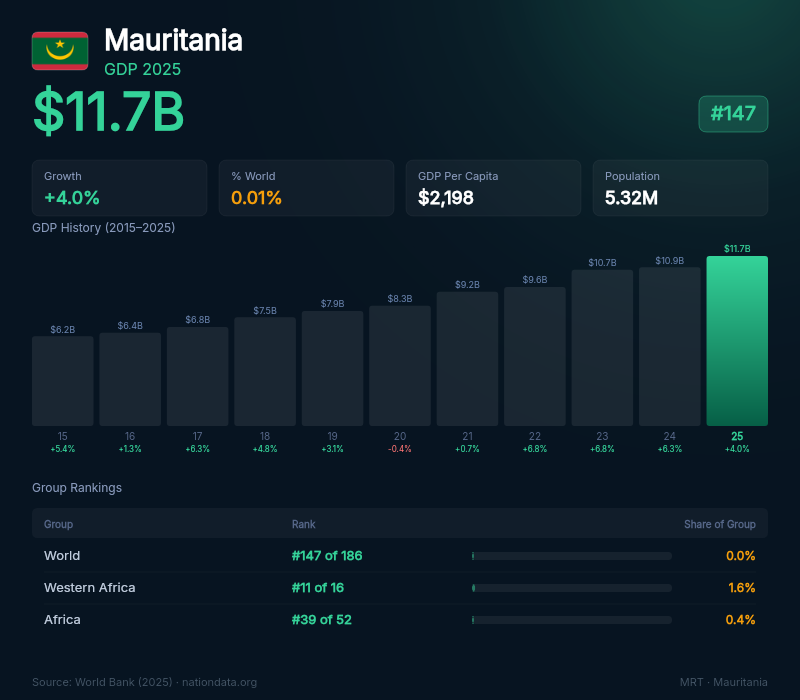
Task: Click the $11.7B headline GDP value
Action: coord(108,111)
